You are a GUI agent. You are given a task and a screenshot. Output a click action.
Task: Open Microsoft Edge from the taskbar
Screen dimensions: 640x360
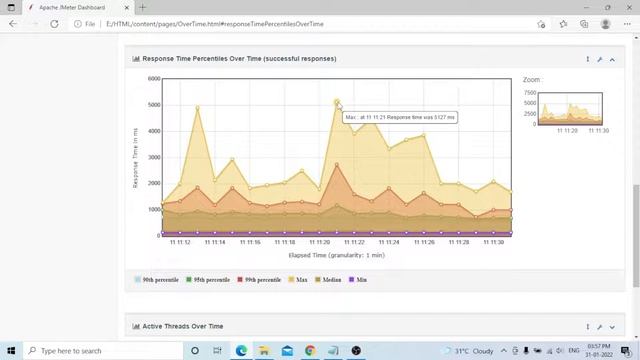(241, 351)
